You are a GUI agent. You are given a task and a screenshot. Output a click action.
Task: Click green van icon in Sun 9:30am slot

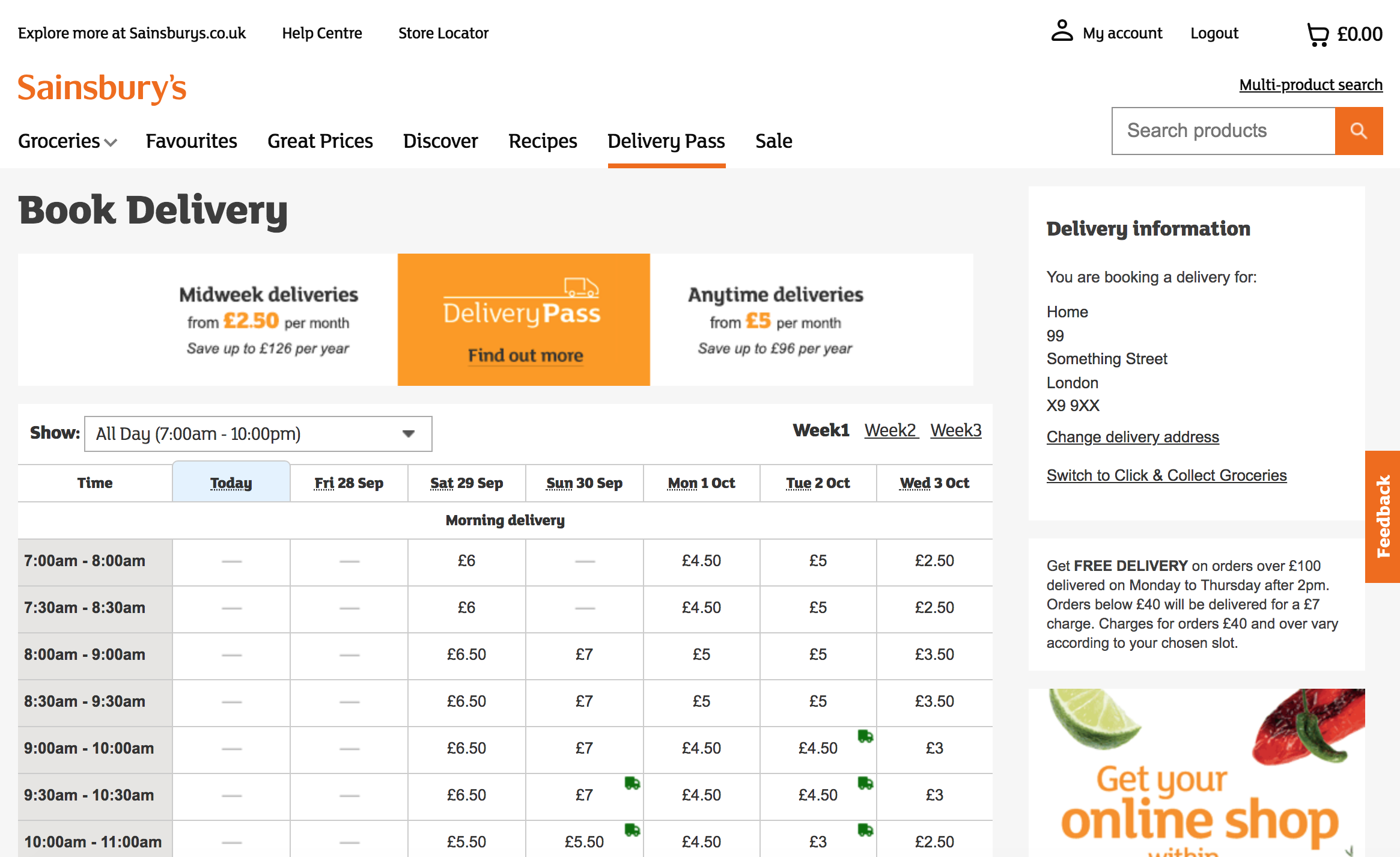(x=632, y=783)
